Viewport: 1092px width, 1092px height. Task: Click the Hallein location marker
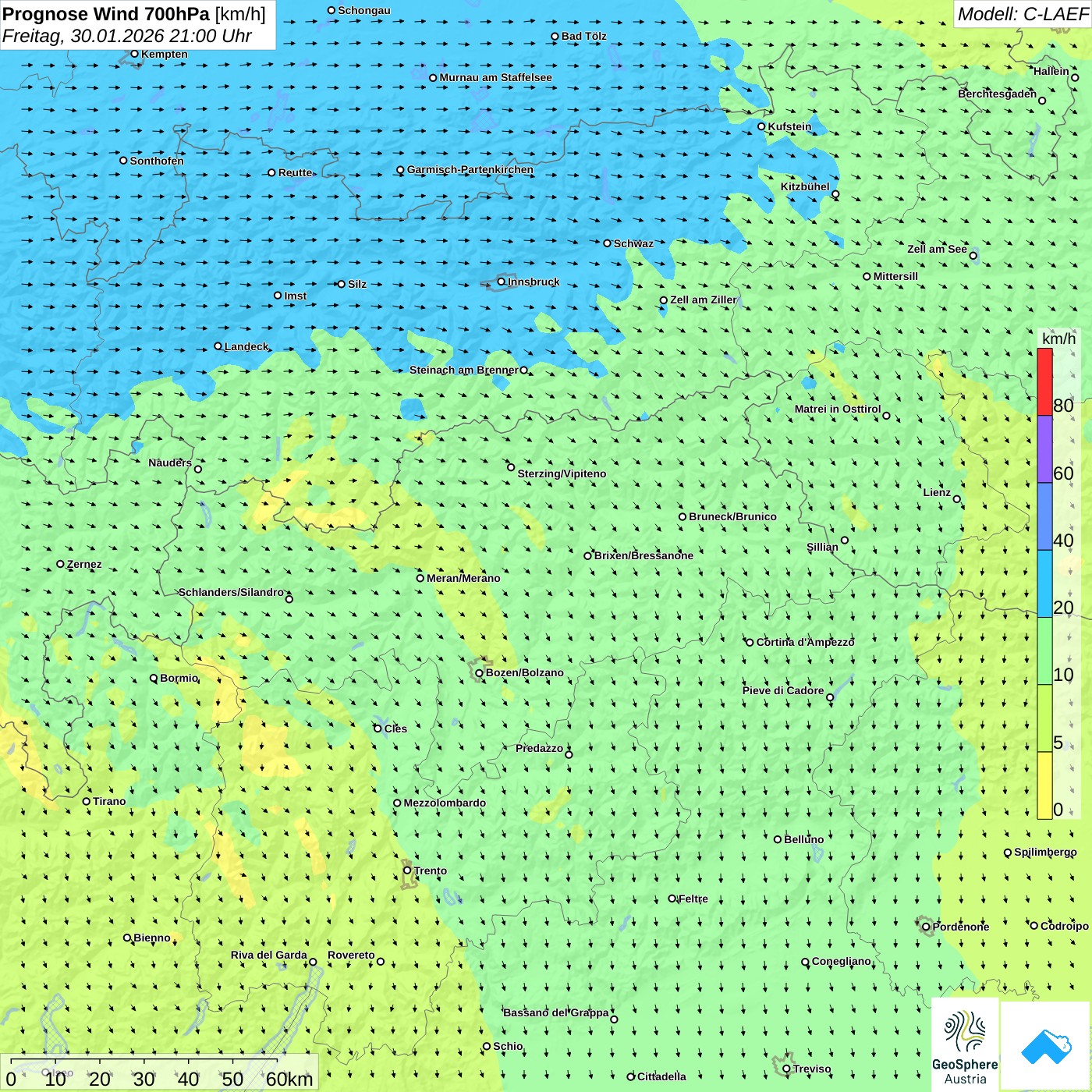[x=1075, y=78]
